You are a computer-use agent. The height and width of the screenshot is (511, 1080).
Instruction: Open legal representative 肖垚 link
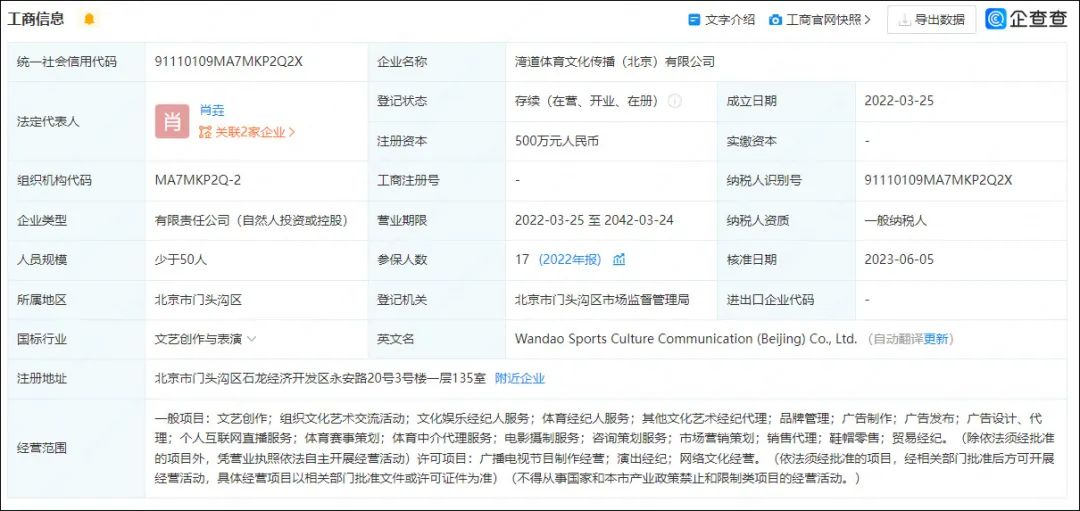coord(212,110)
